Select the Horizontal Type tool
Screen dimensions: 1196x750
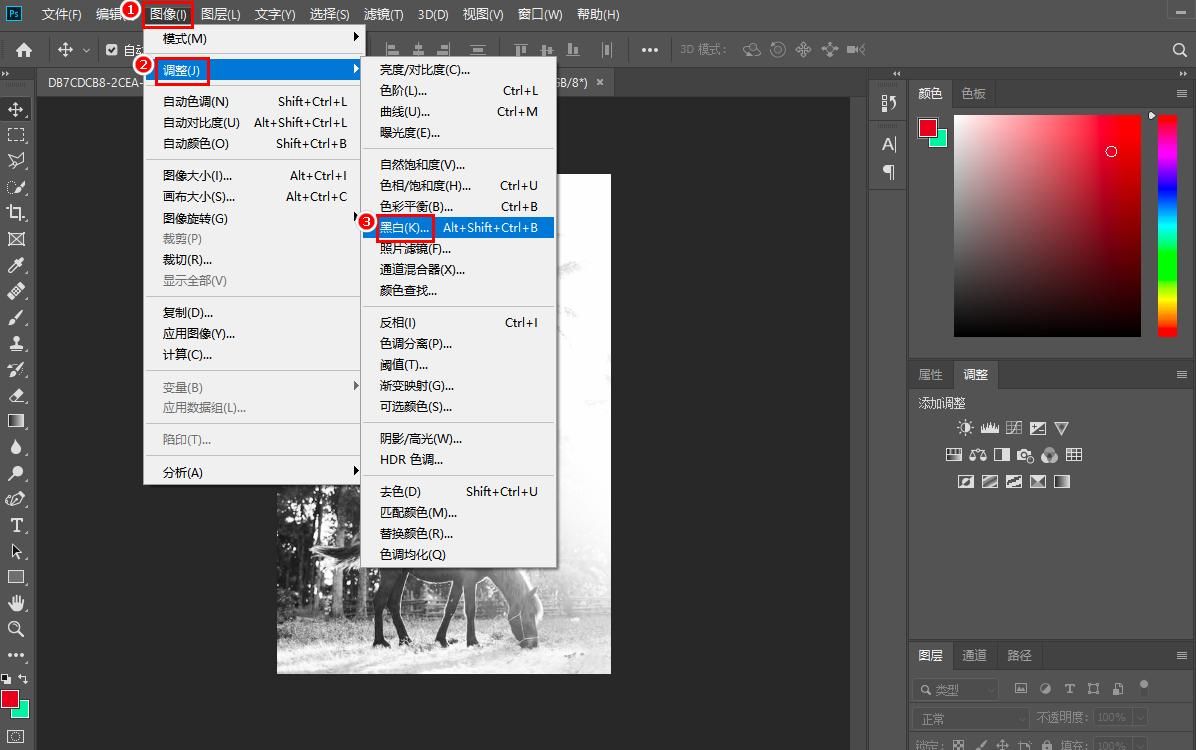pos(16,525)
